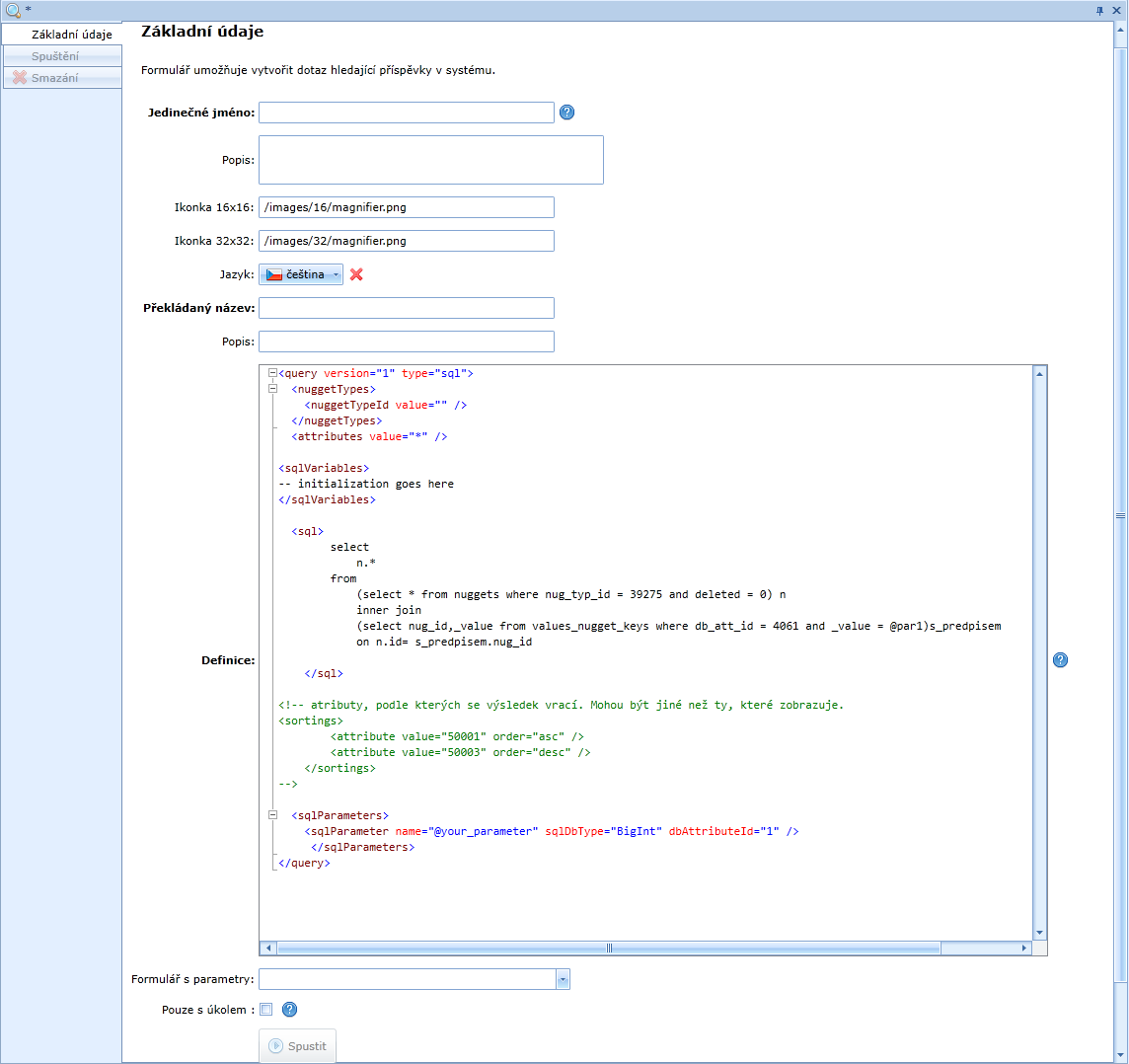
Task: Click help icon beside Jedinečné jméno field
Action: click(566, 113)
